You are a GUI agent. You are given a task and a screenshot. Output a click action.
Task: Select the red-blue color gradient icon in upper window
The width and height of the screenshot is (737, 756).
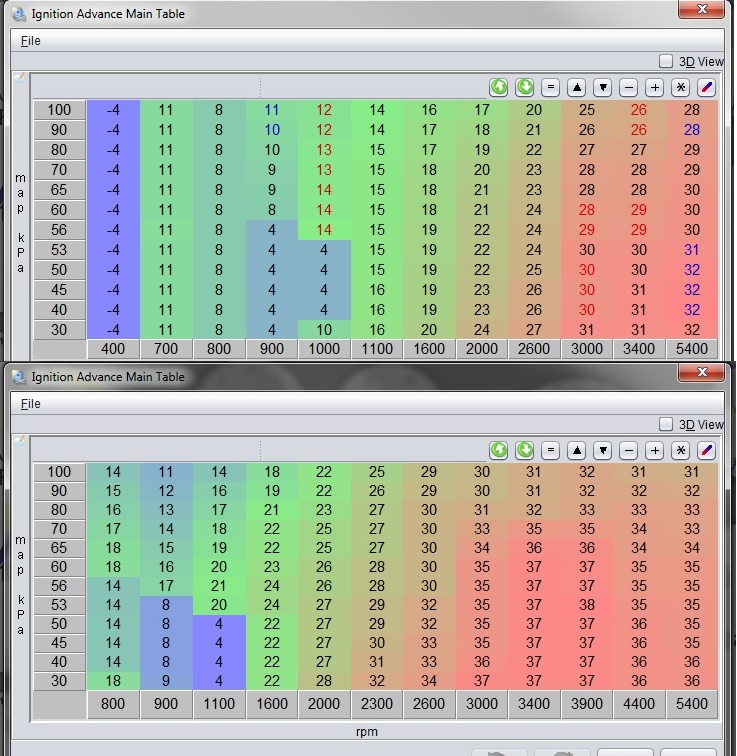click(707, 87)
